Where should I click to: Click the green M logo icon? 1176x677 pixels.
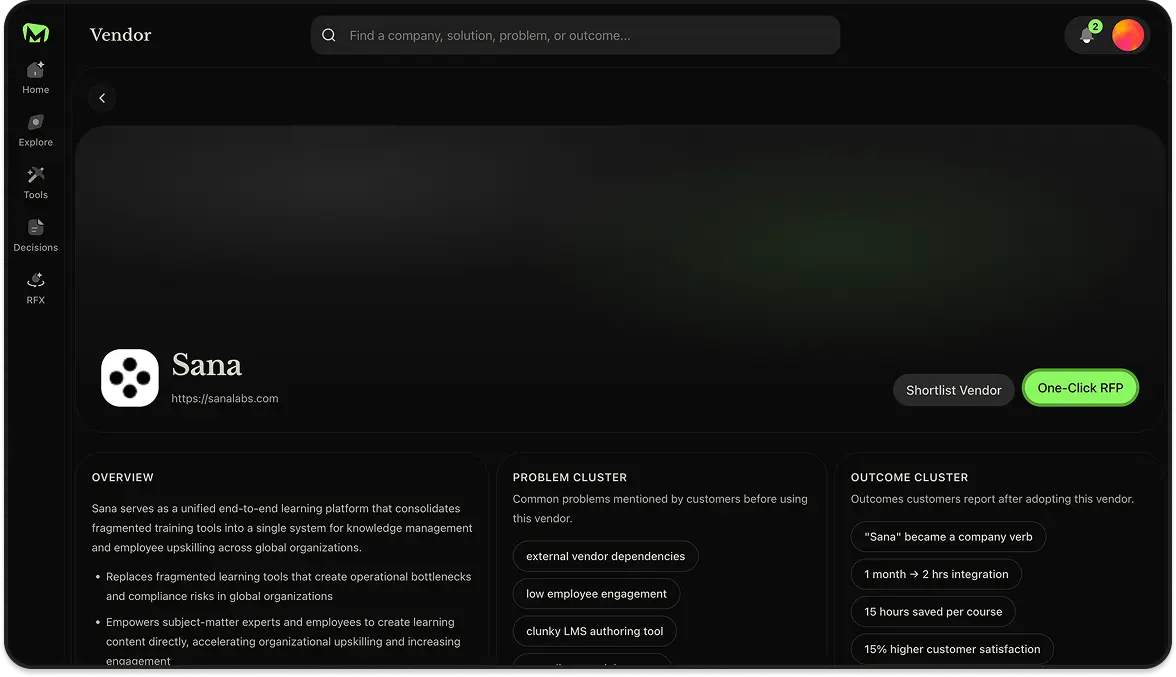pyautogui.click(x=36, y=33)
